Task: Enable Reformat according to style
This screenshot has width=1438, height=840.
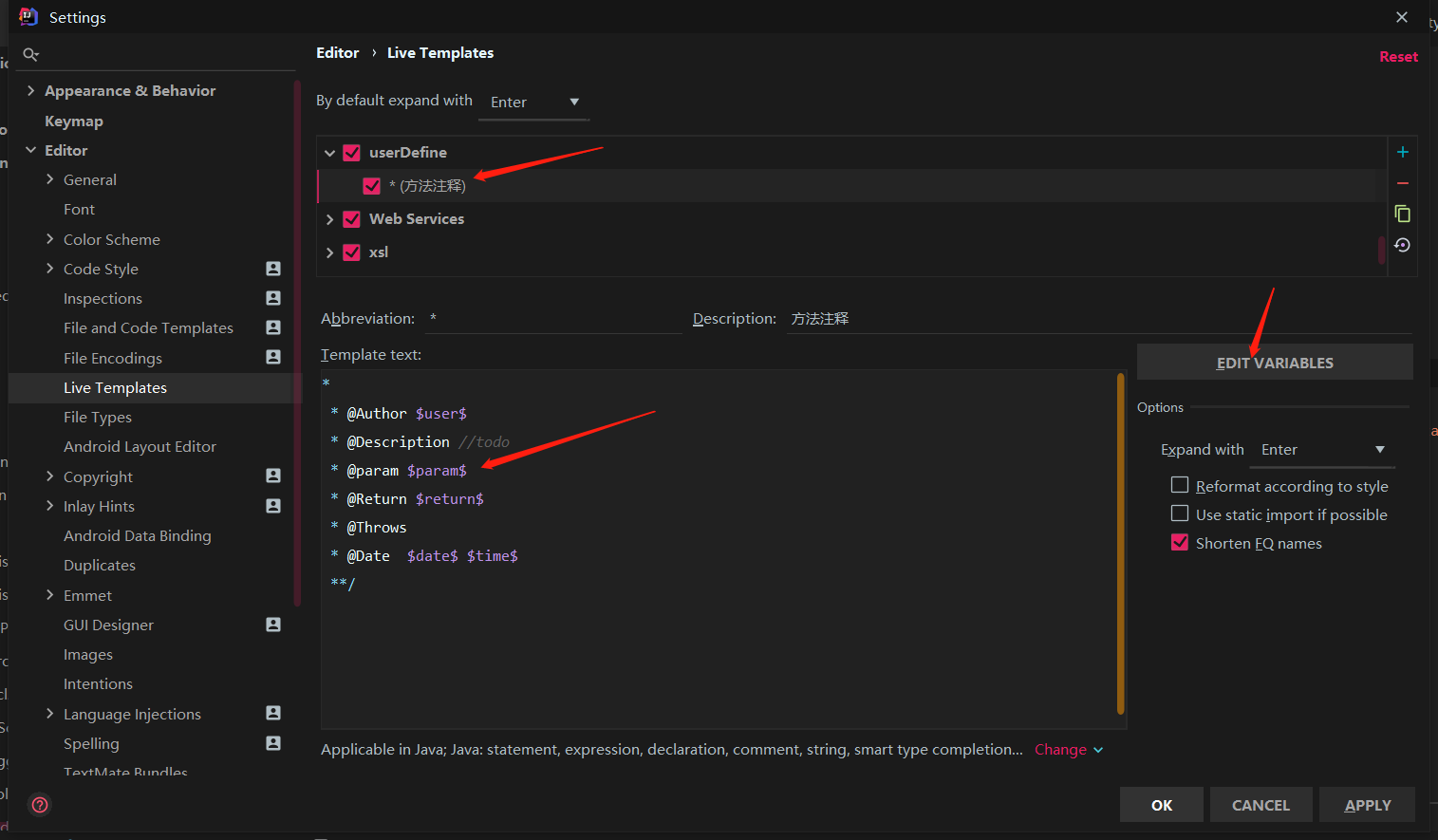Action: [x=1180, y=485]
